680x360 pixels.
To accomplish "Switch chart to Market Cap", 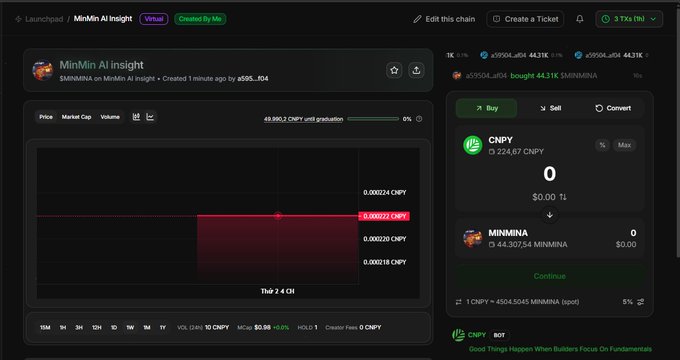I will pos(76,117).
